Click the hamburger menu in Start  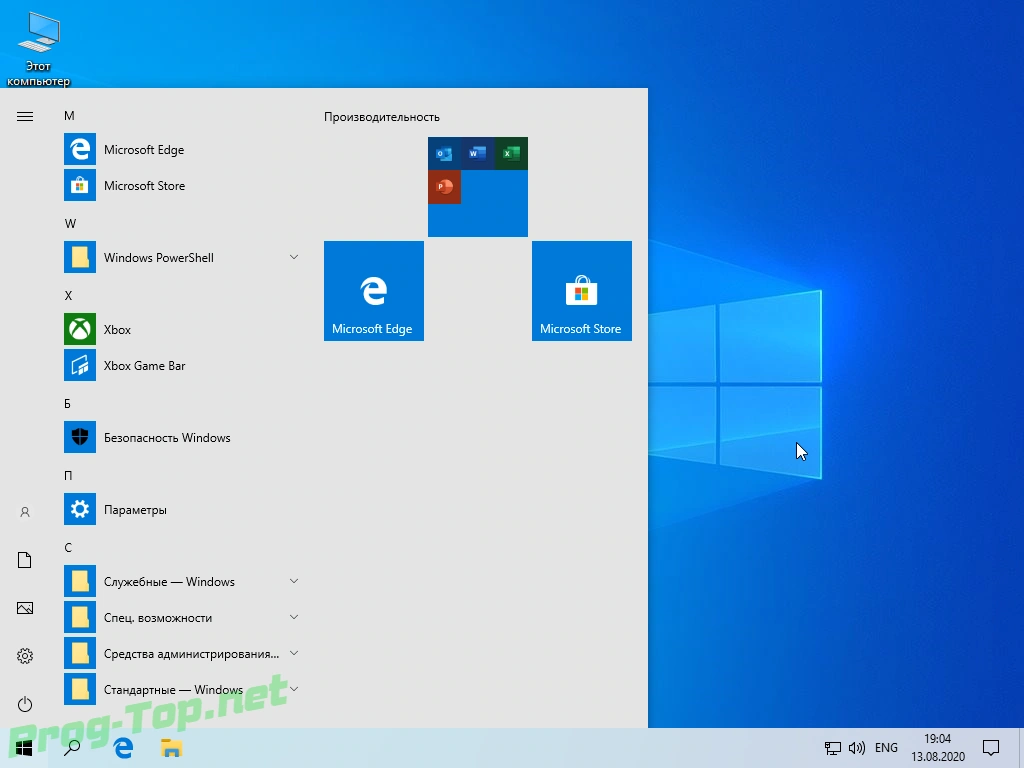25,116
